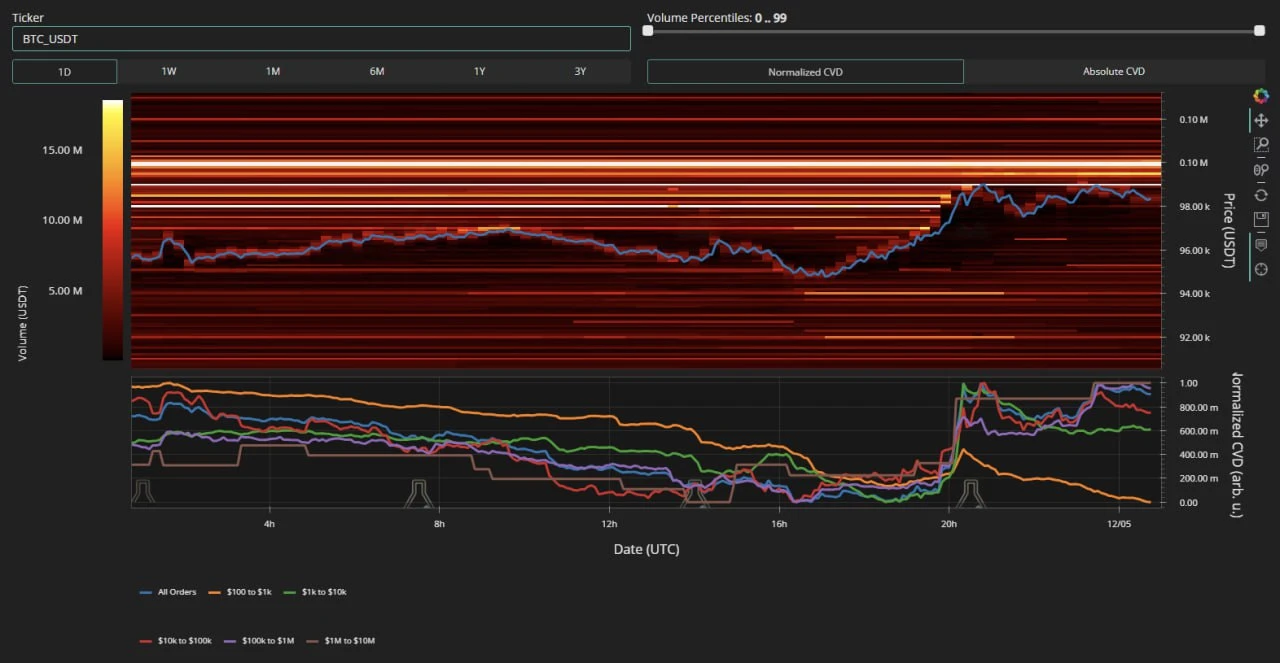1280x663 pixels.
Task: Click the '20h' time tick label
Action: 949,524
